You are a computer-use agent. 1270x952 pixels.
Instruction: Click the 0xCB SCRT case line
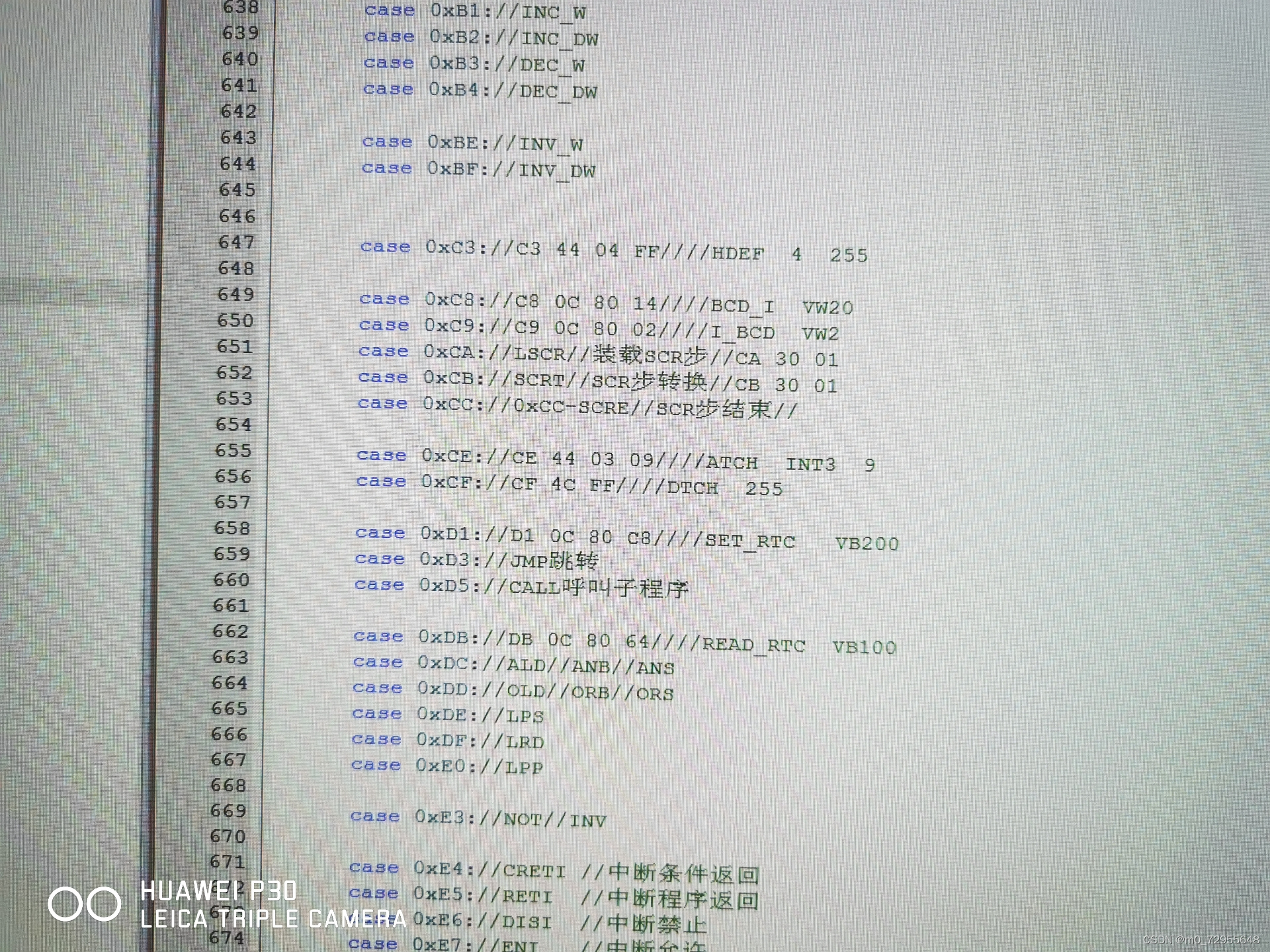(597, 381)
